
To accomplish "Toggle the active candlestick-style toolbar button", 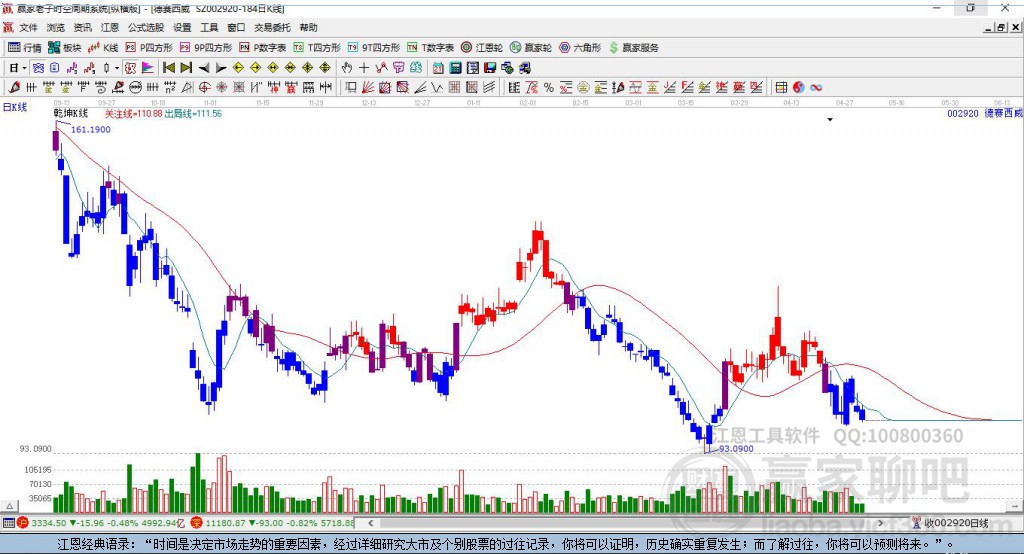I will pyautogui.click(x=38, y=67).
